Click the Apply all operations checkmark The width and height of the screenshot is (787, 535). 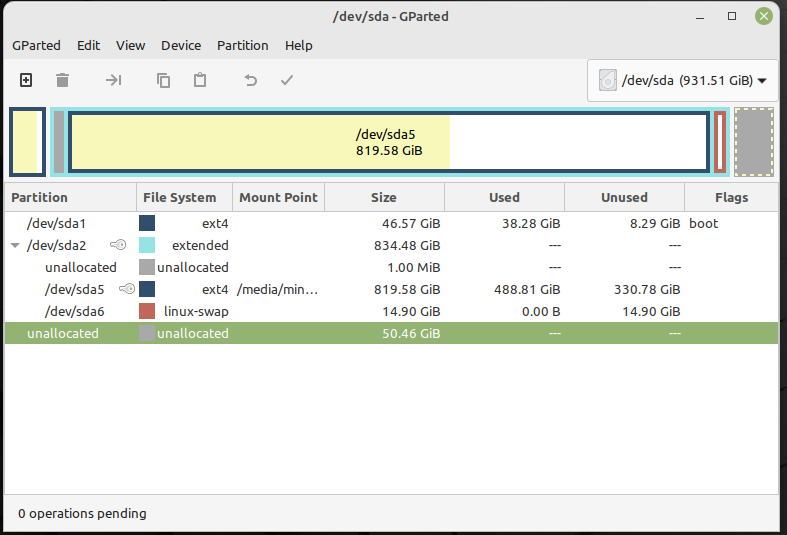click(x=287, y=80)
